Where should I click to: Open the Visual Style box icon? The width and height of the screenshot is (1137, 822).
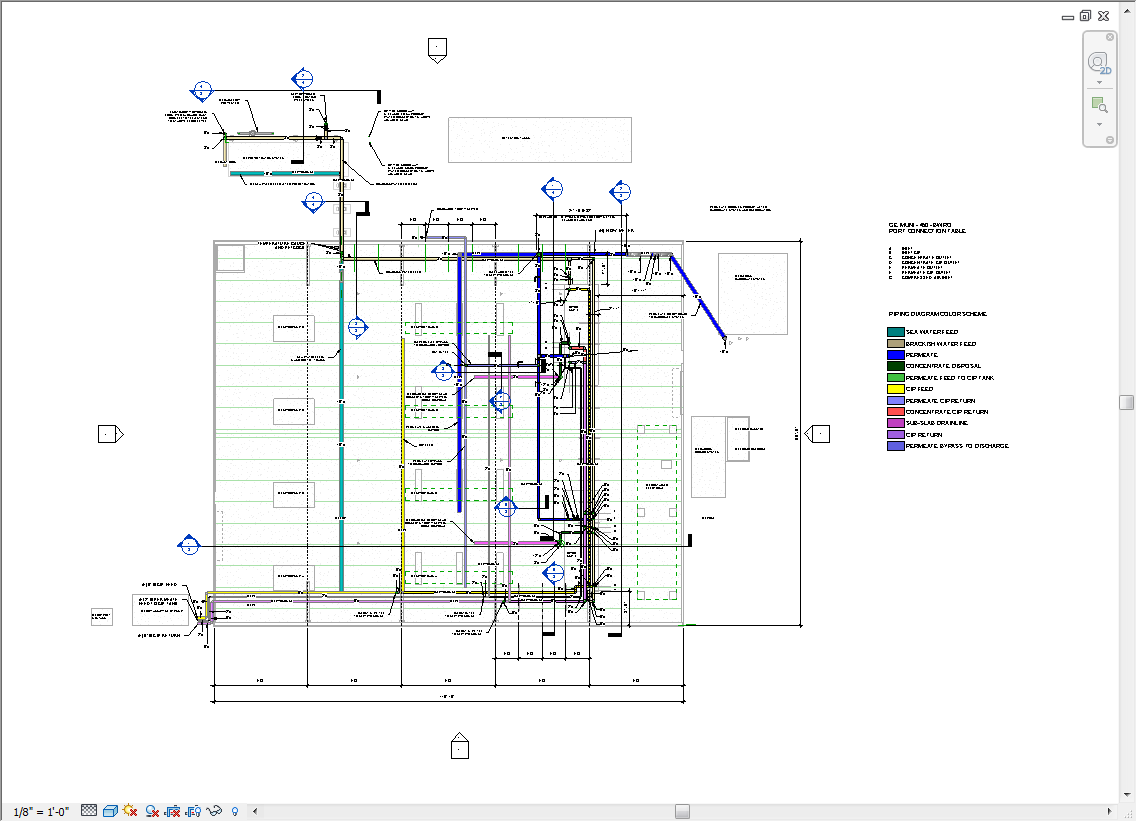point(110,810)
